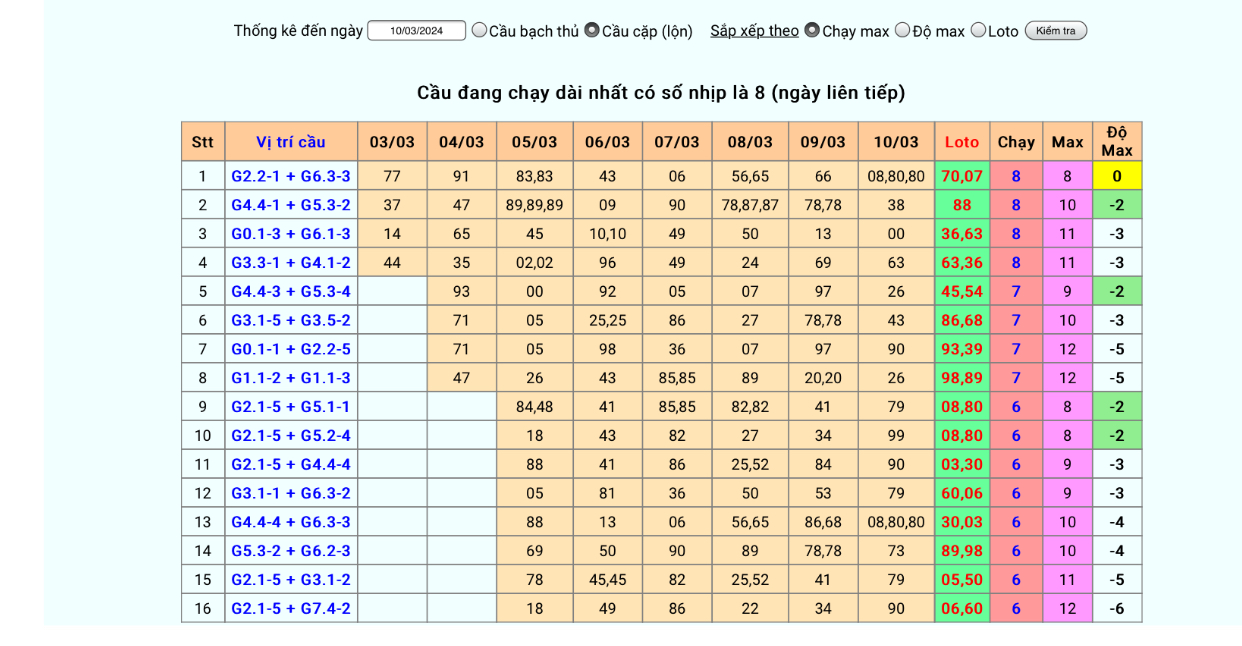
Task: Select the Chạy max sort option
Action: pyautogui.click(x=812, y=30)
